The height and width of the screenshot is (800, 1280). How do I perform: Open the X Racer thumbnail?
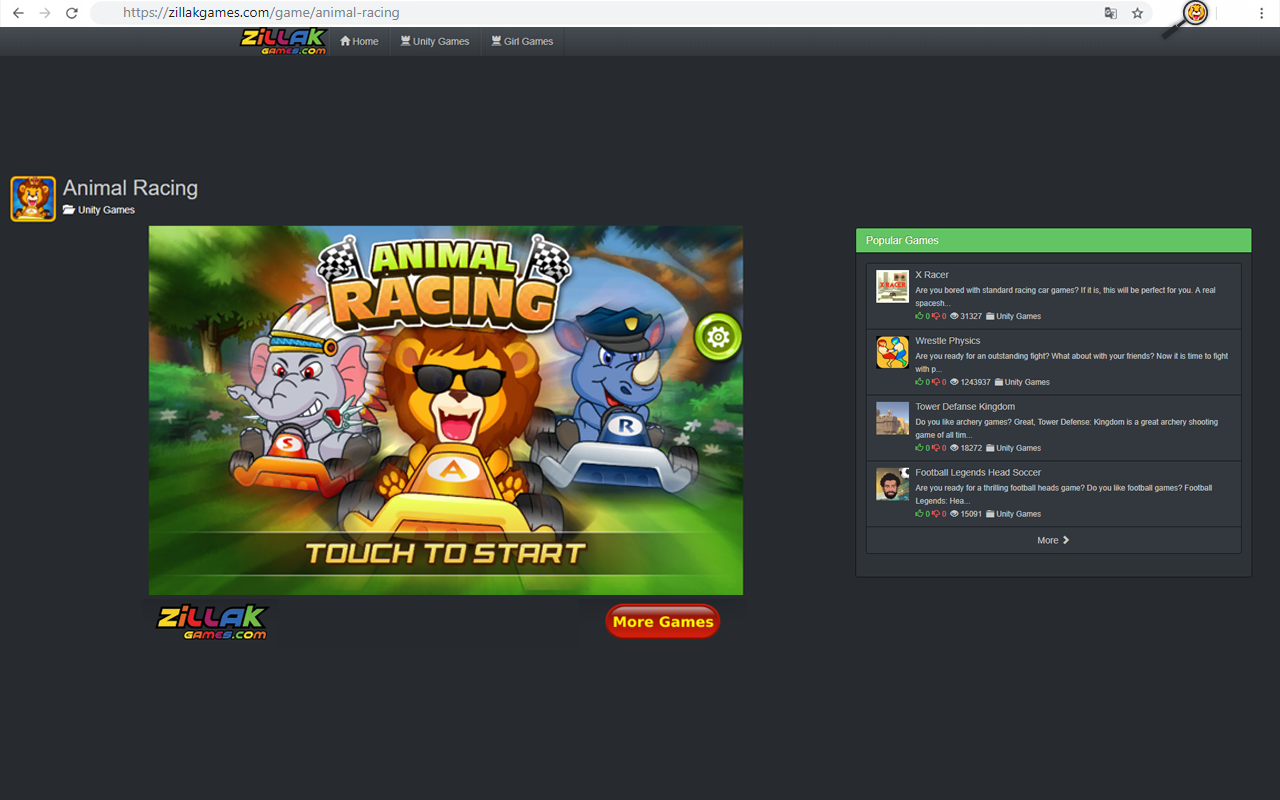[892, 286]
